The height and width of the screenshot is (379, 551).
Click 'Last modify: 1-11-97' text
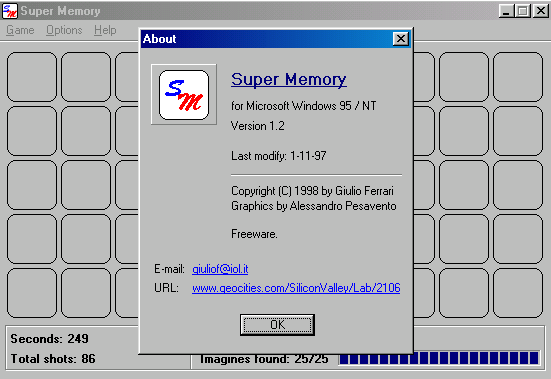pos(279,156)
